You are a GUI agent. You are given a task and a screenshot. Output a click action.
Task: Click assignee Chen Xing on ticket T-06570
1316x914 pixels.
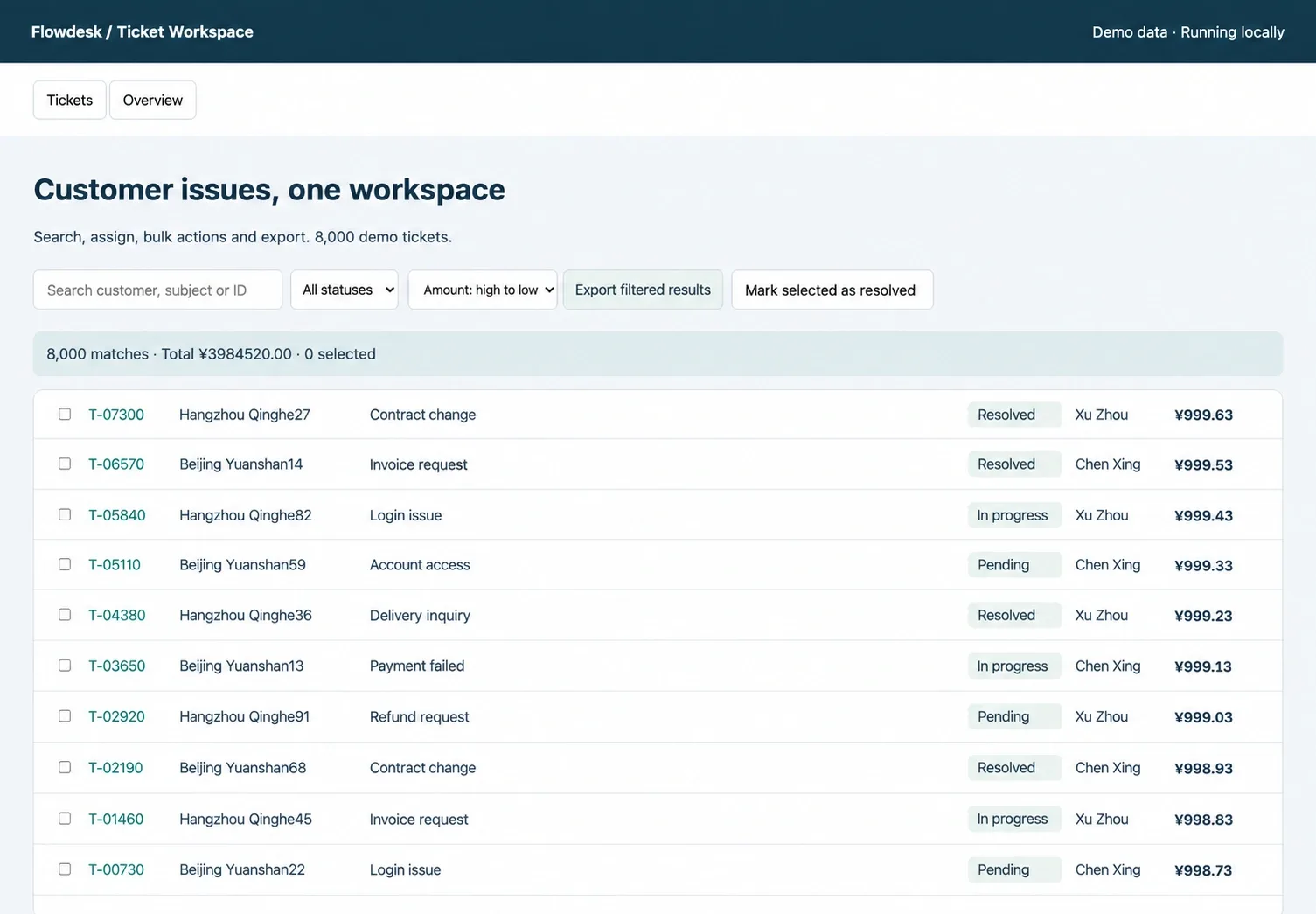1108,464
